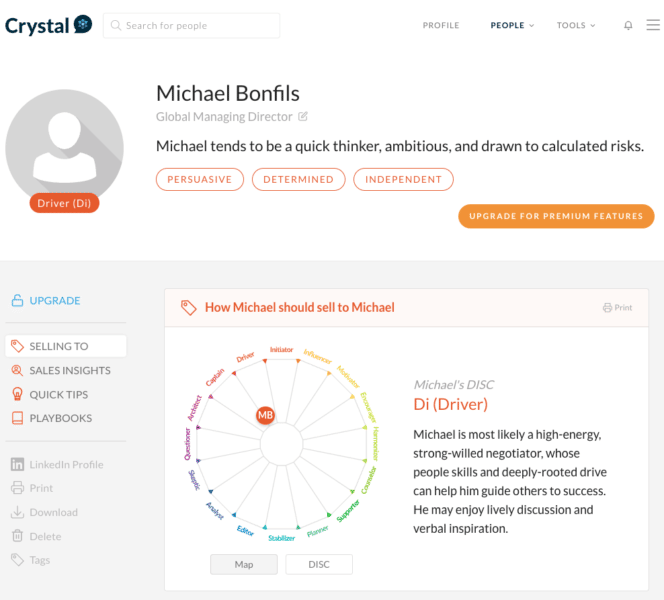Click the Crystal logo icon
Image resolution: width=664 pixels, height=600 pixels.
[83, 24]
